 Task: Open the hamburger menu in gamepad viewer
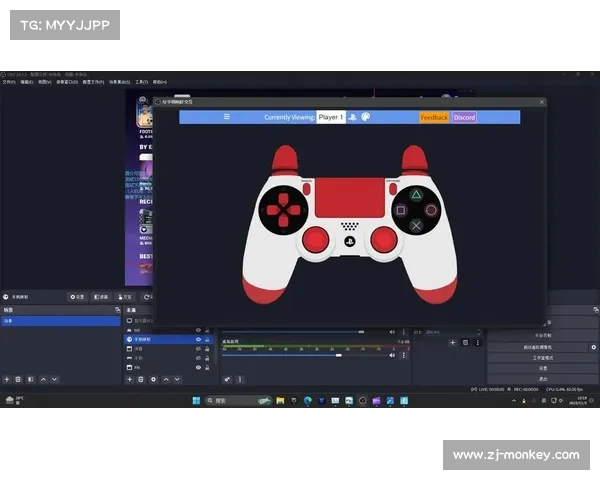click(227, 116)
